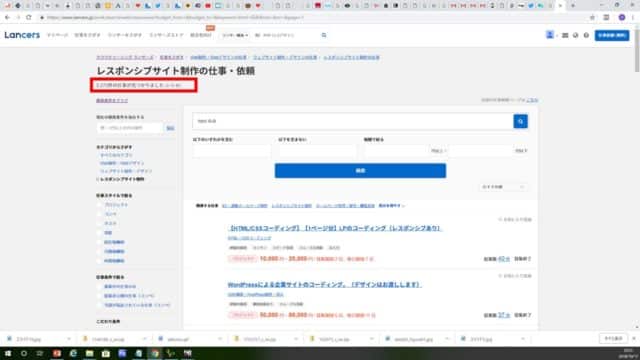Screen dimensions: 640x360
Task: Open the messages envelope icon
Action: [x=565, y=36]
